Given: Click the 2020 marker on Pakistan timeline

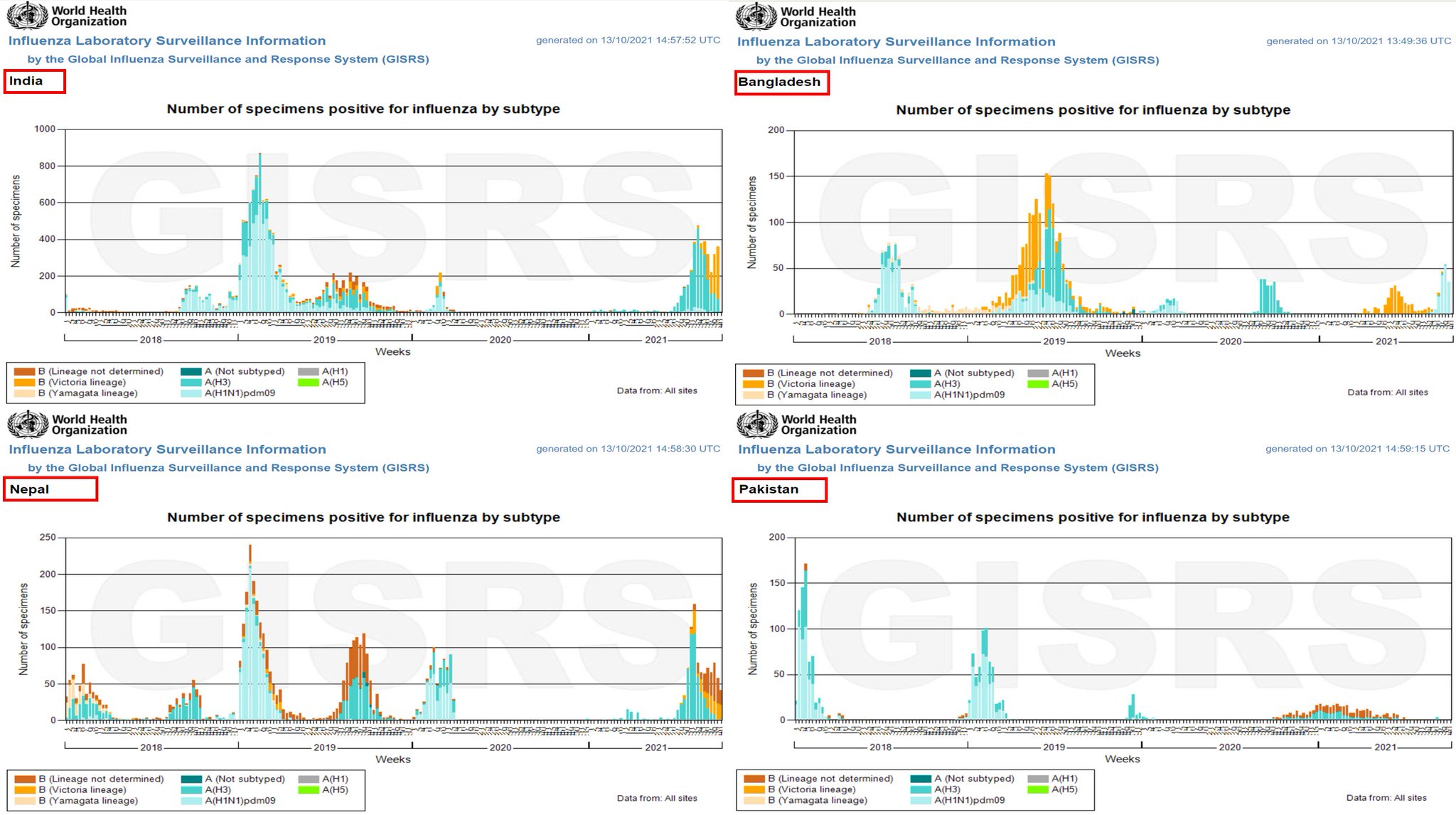Looking at the screenshot, I should pyautogui.click(x=1230, y=747).
